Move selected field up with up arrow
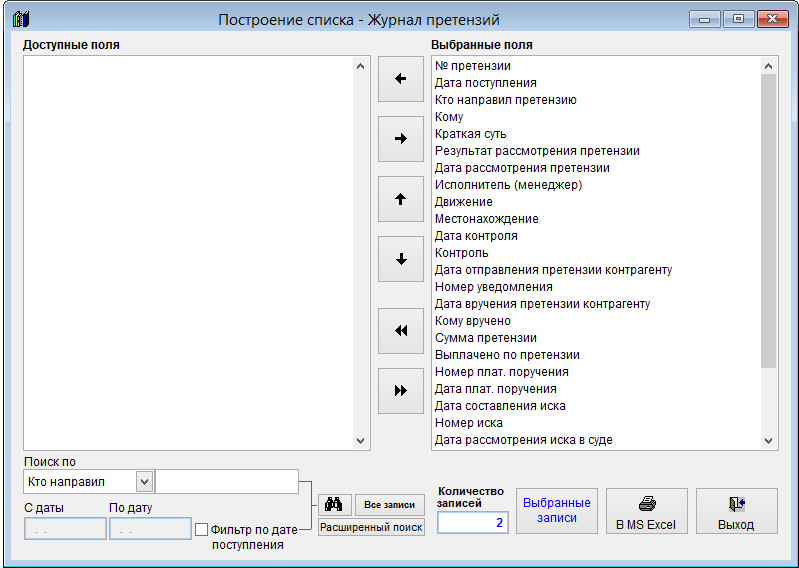 [401, 199]
